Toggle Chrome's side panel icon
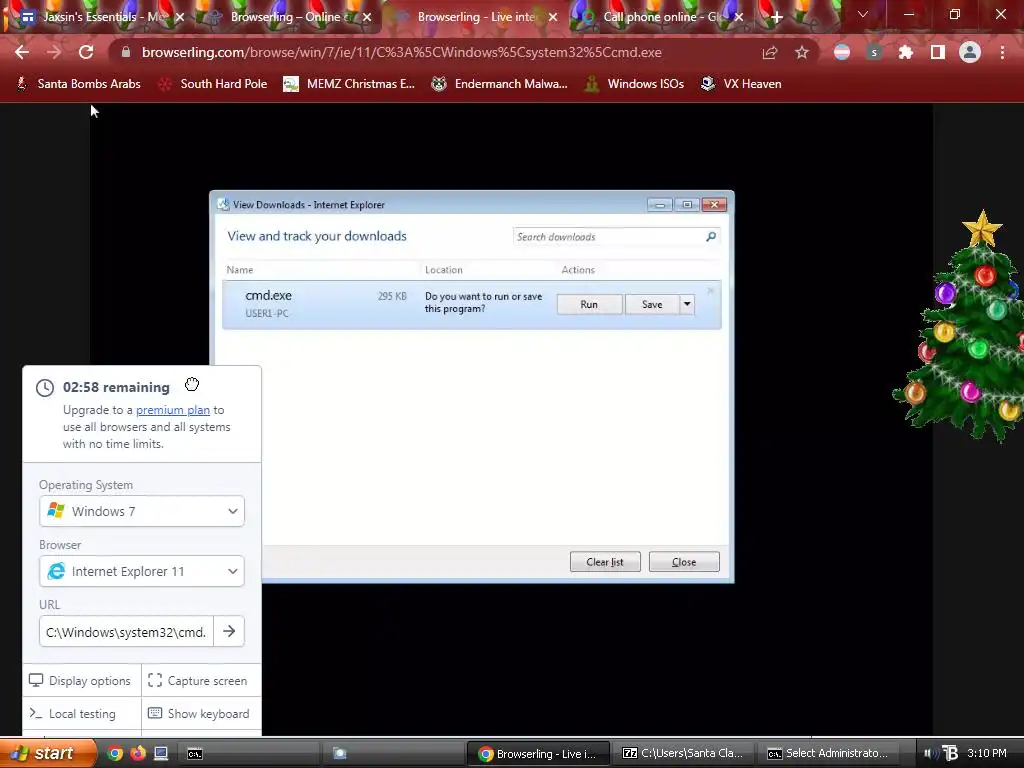 (938, 52)
